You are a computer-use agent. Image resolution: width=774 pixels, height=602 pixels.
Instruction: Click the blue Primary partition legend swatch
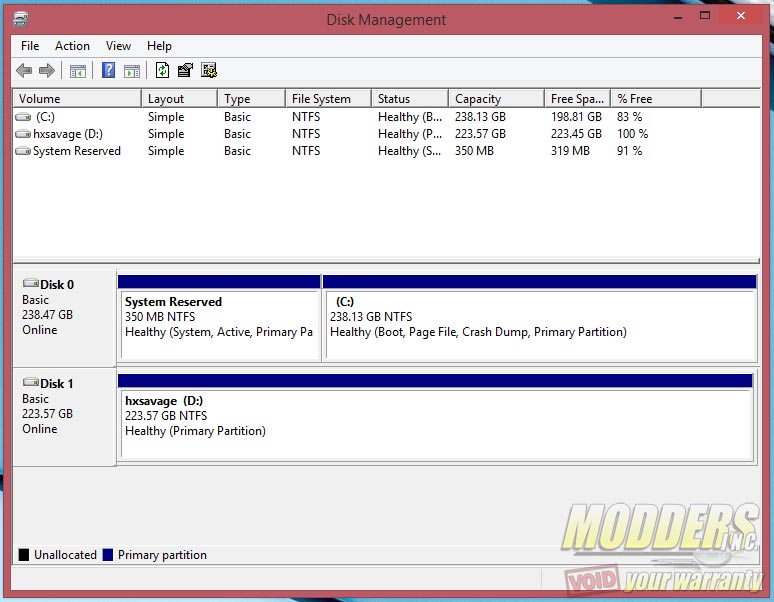[108, 555]
